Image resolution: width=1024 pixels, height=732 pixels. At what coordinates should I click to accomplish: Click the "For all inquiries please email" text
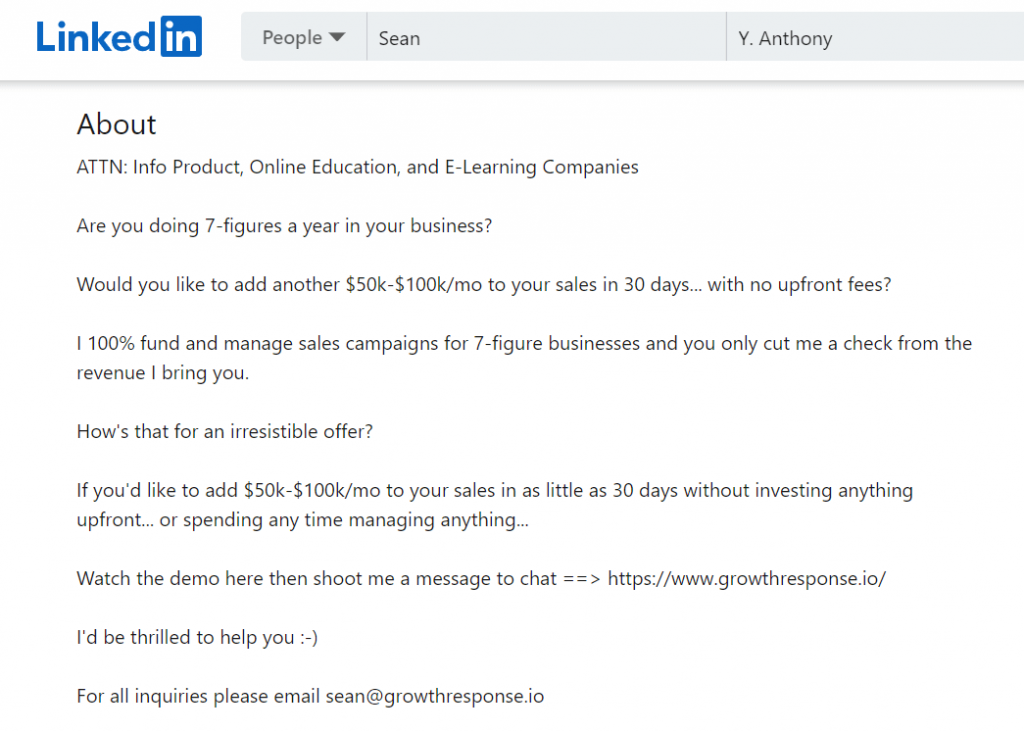tap(199, 696)
